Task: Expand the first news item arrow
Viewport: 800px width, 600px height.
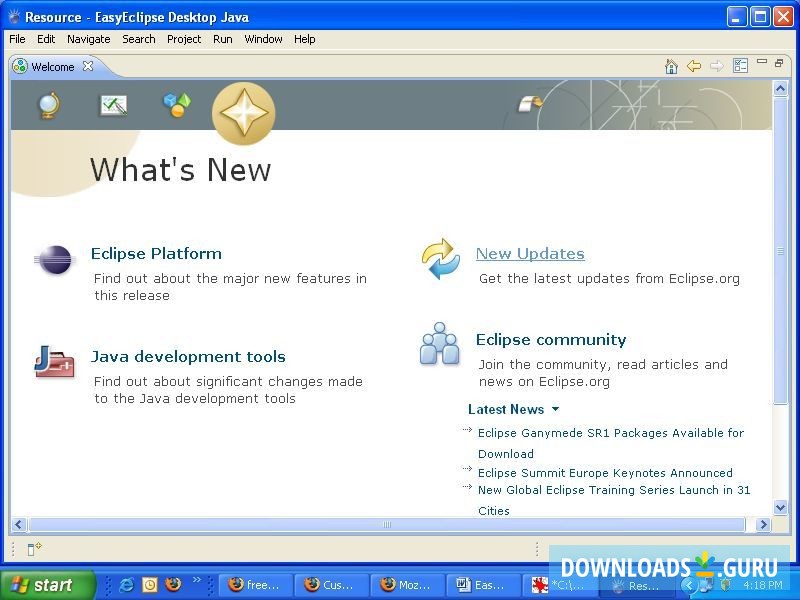Action: (467, 430)
